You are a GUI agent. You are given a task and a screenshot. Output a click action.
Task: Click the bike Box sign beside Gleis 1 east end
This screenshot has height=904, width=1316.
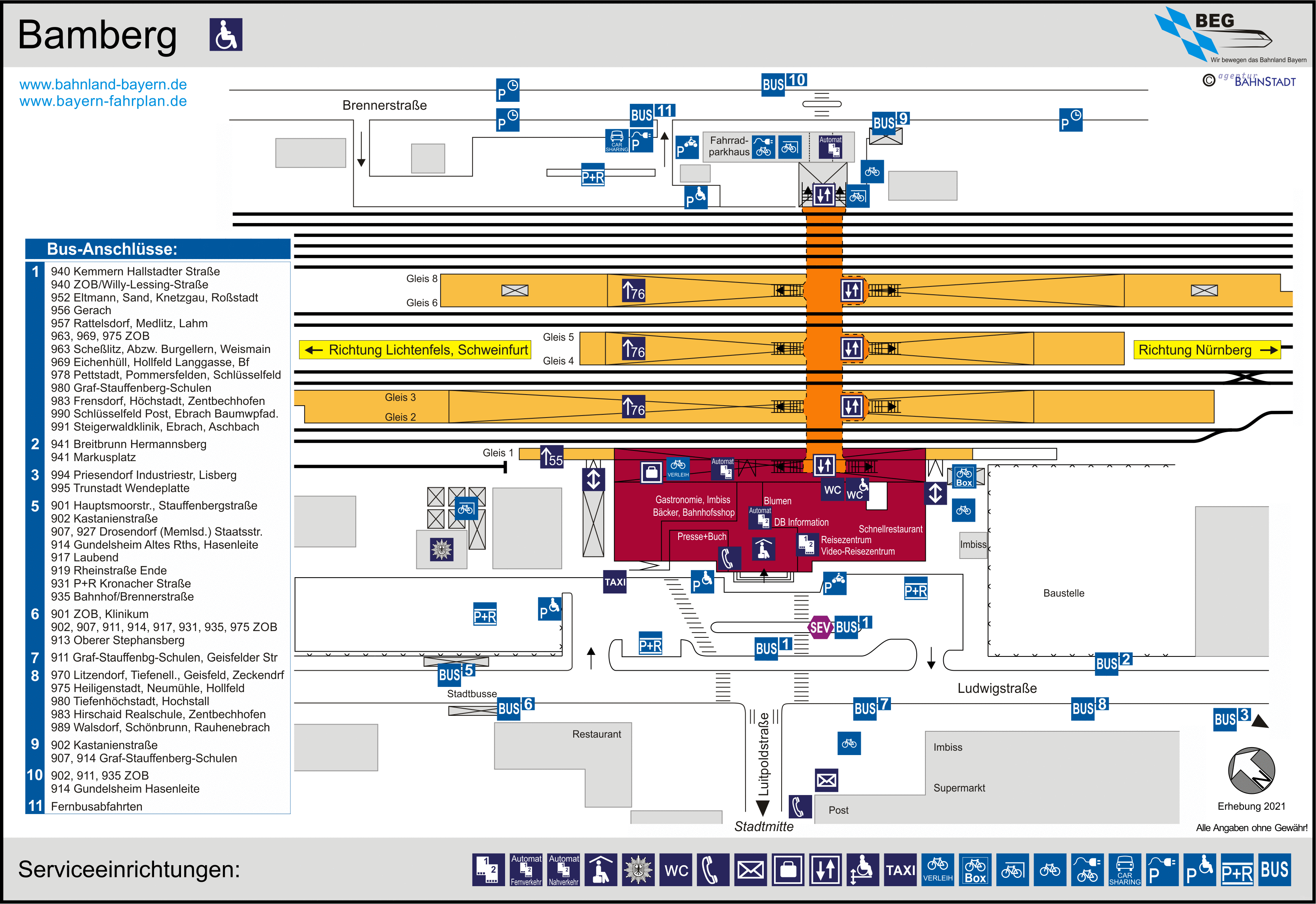coord(964,476)
